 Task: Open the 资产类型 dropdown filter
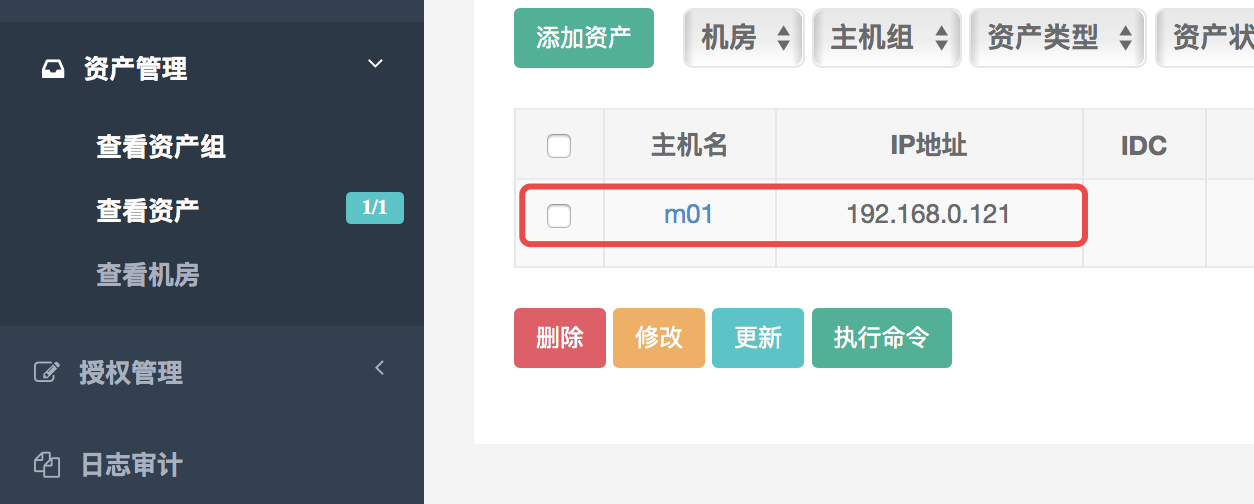point(1058,39)
